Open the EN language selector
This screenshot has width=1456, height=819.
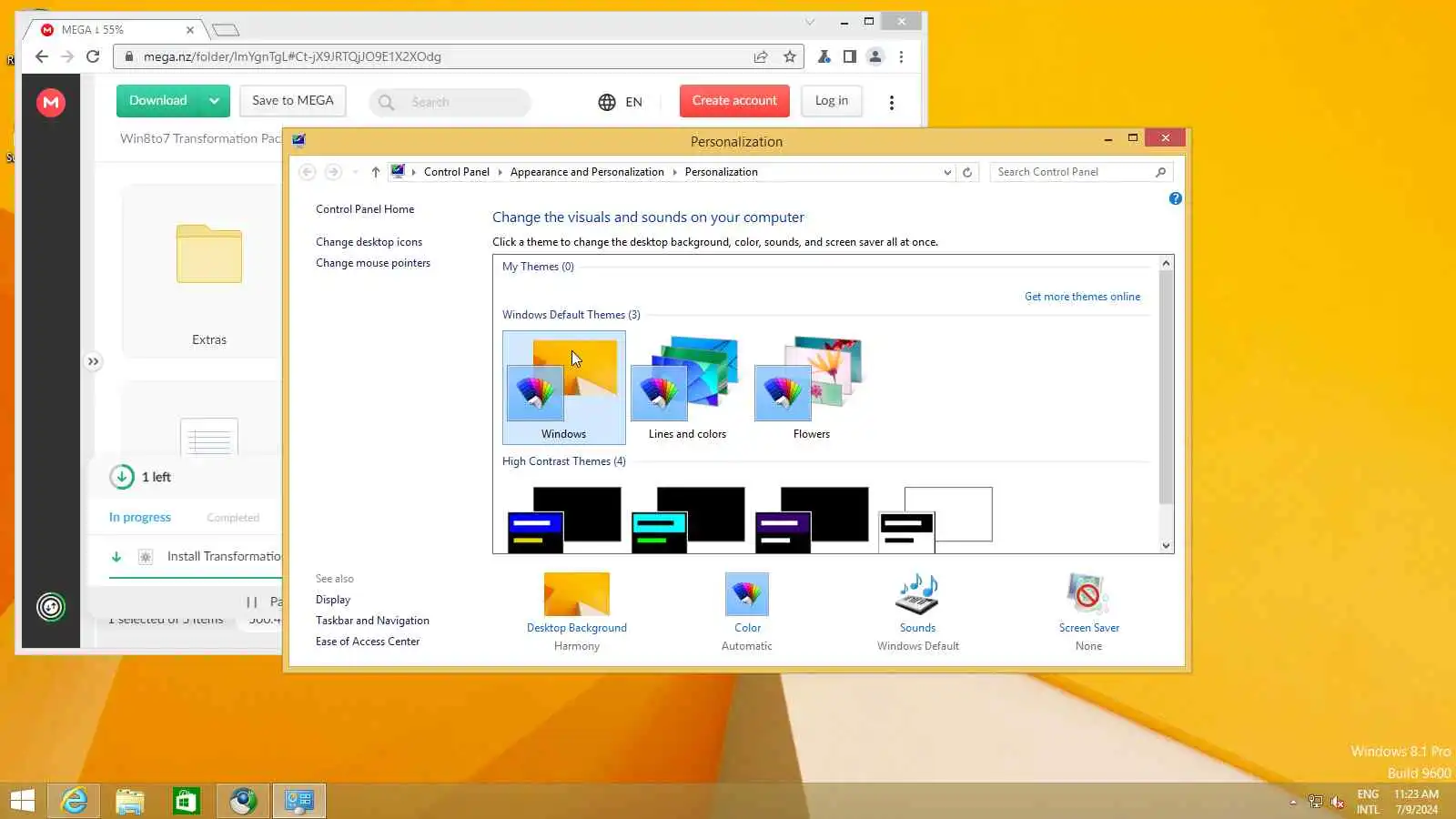pyautogui.click(x=621, y=102)
